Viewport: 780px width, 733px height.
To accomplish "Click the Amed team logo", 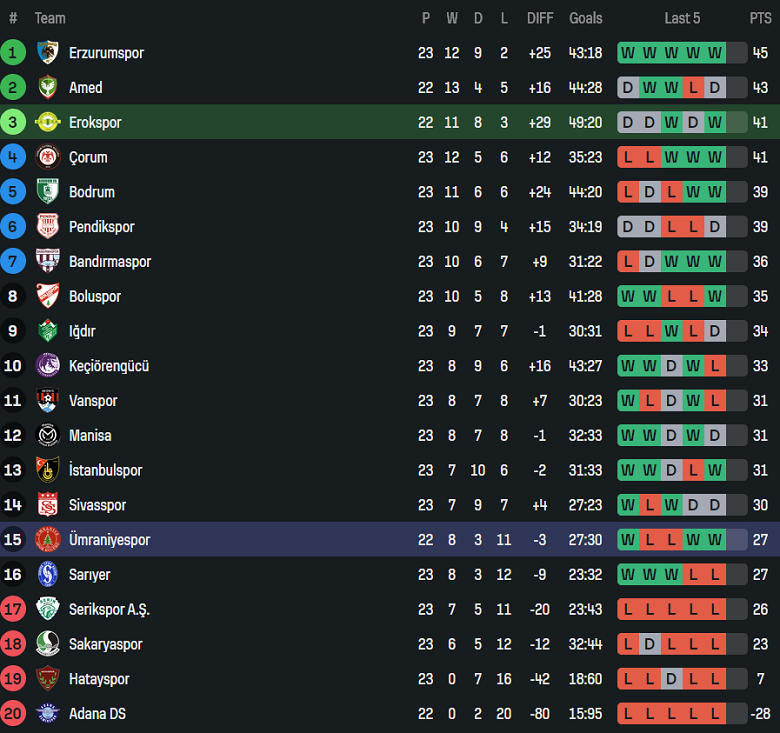I will [x=48, y=88].
